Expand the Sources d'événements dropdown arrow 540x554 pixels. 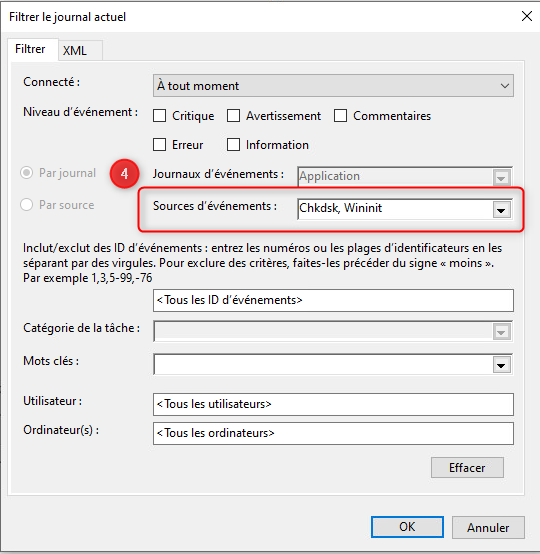pos(501,210)
